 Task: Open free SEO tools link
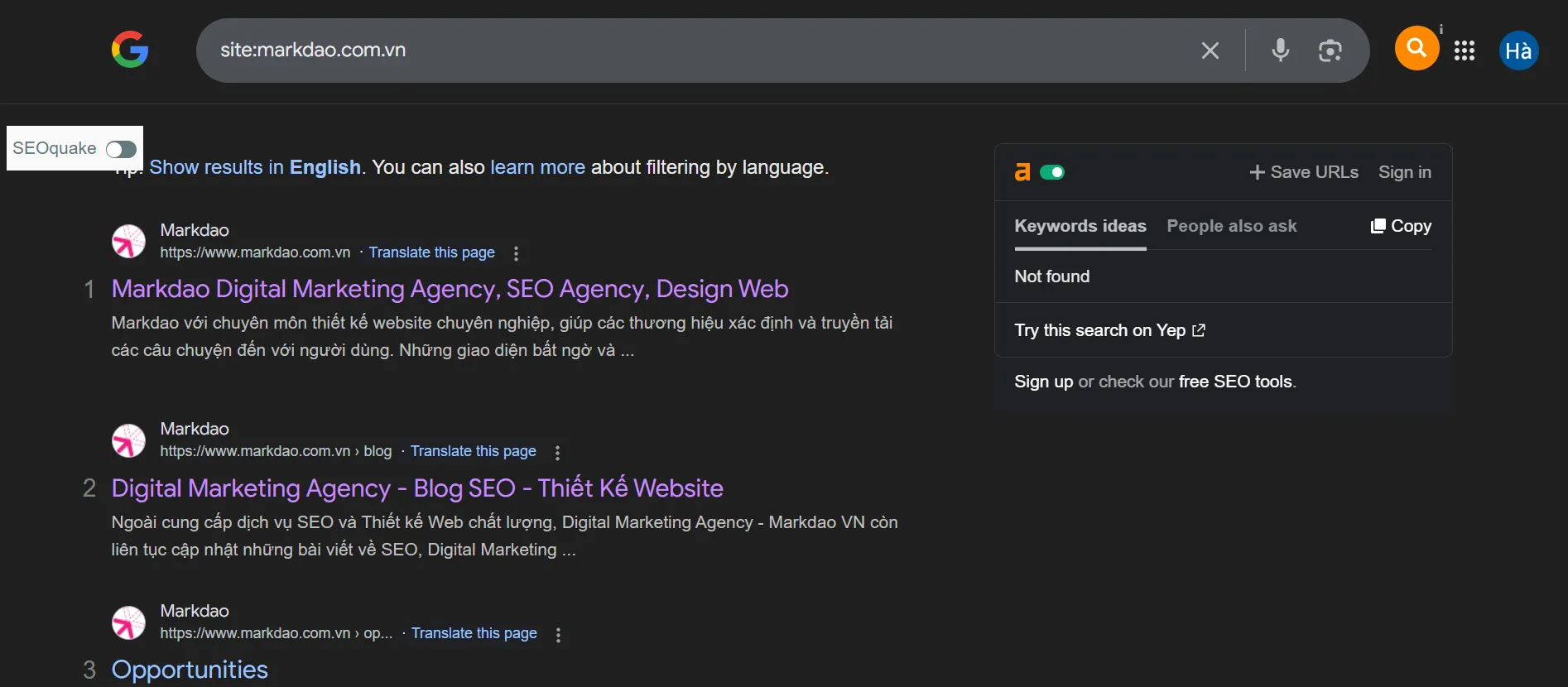coord(1235,382)
